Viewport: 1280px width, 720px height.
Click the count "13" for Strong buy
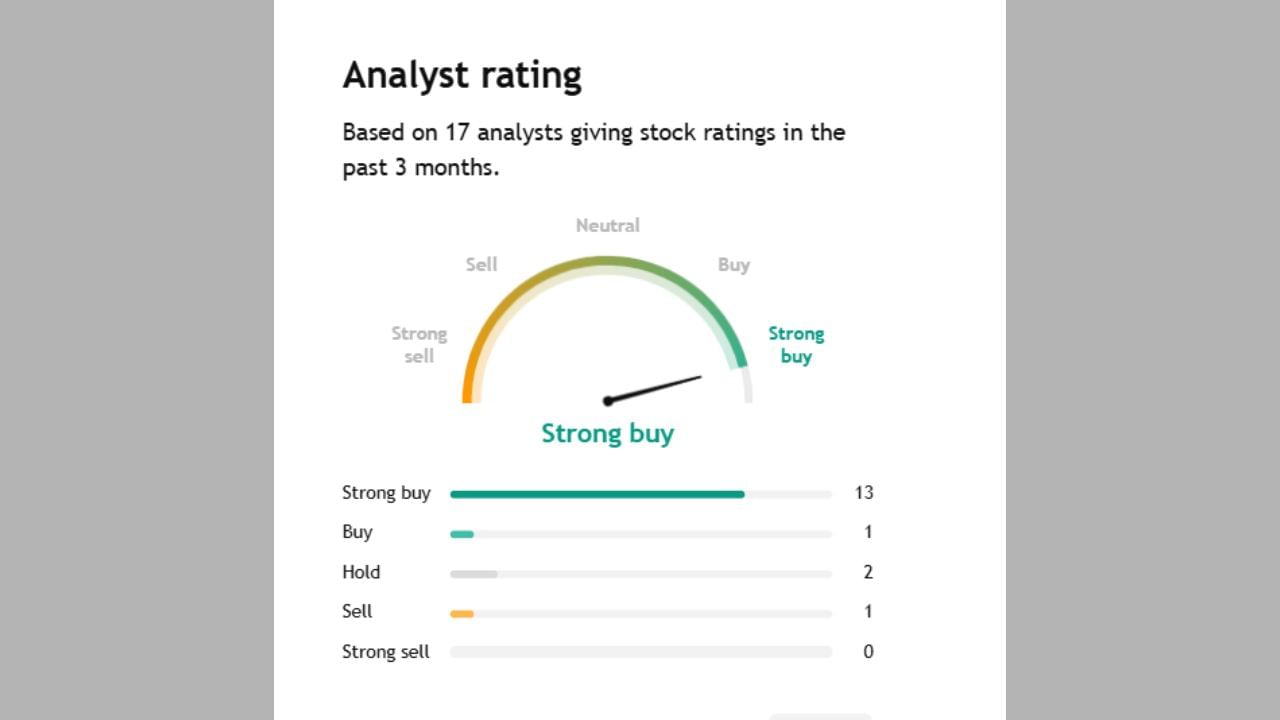tap(864, 493)
